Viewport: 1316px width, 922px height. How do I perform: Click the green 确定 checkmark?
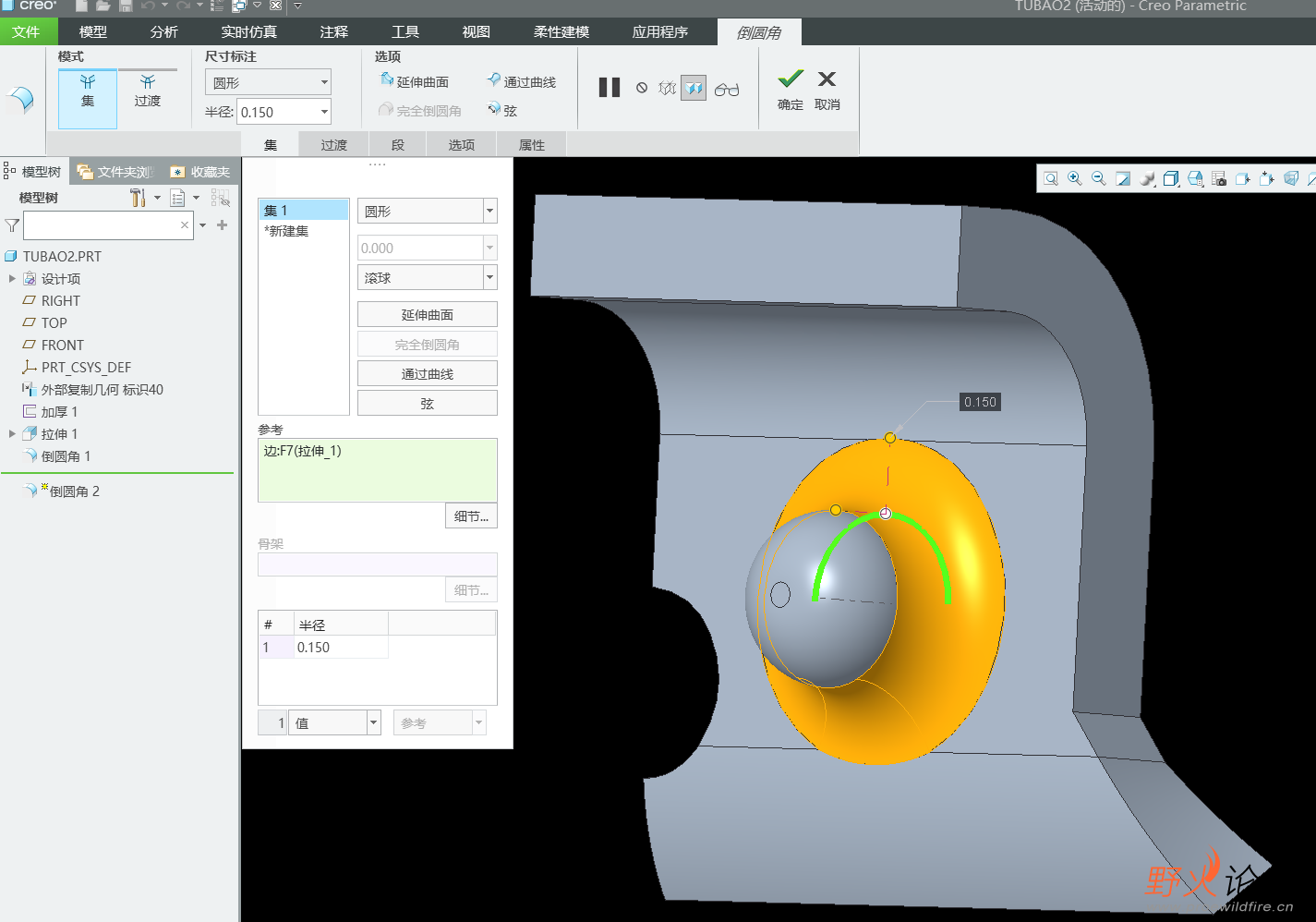tap(791, 90)
